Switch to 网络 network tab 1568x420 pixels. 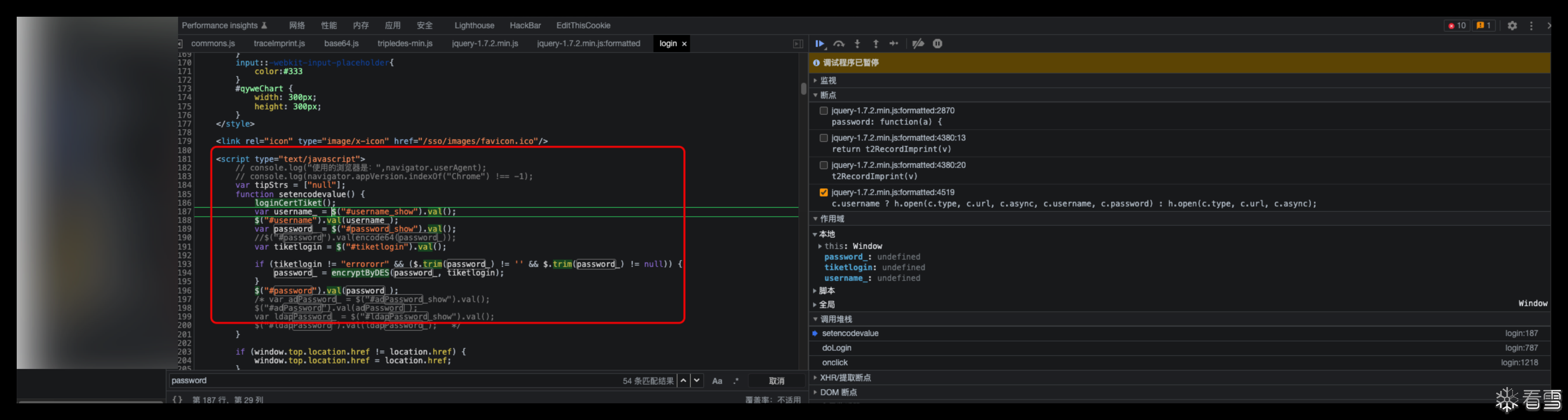(297, 25)
